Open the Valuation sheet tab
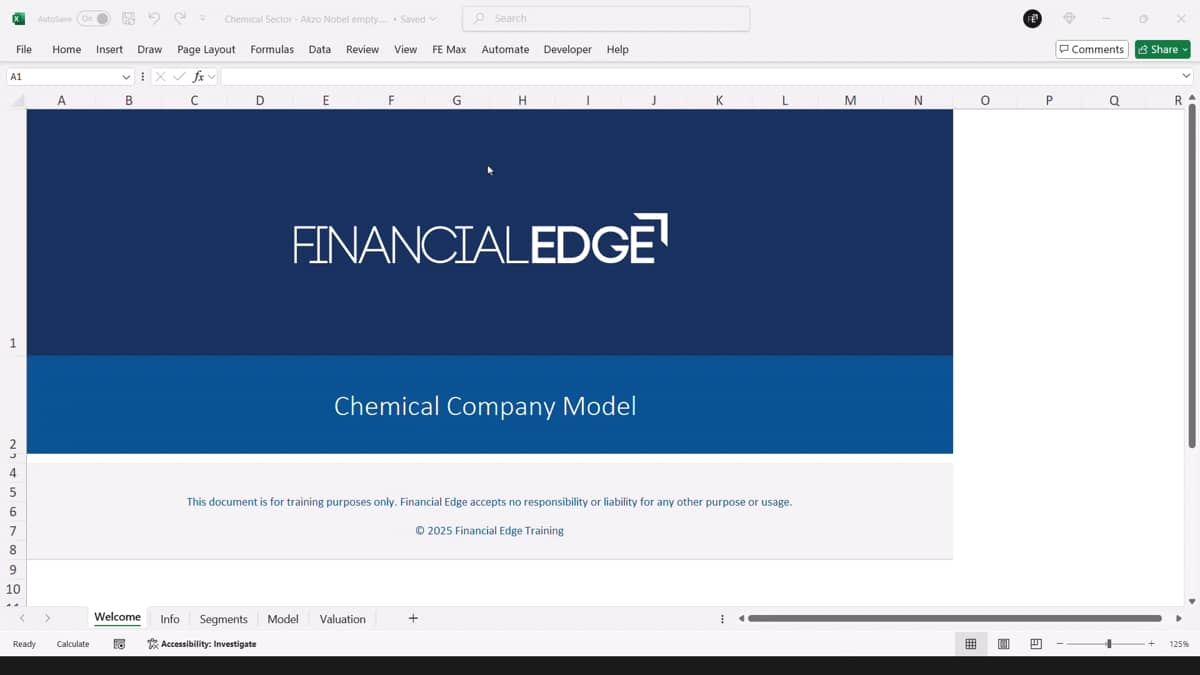The image size is (1200, 675). pos(342,619)
